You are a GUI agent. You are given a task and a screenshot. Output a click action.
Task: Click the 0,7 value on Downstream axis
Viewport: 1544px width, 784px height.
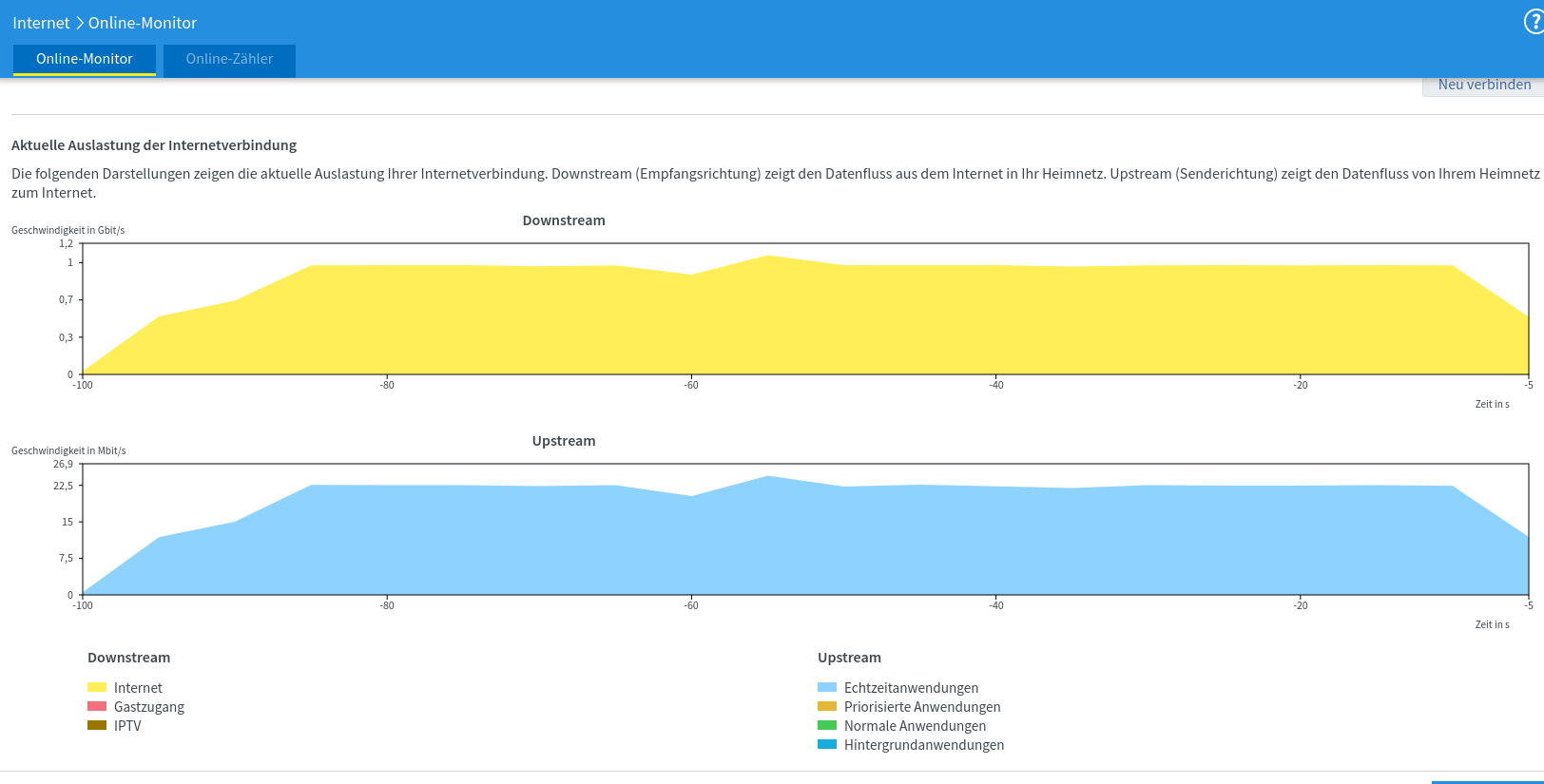click(66, 299)
